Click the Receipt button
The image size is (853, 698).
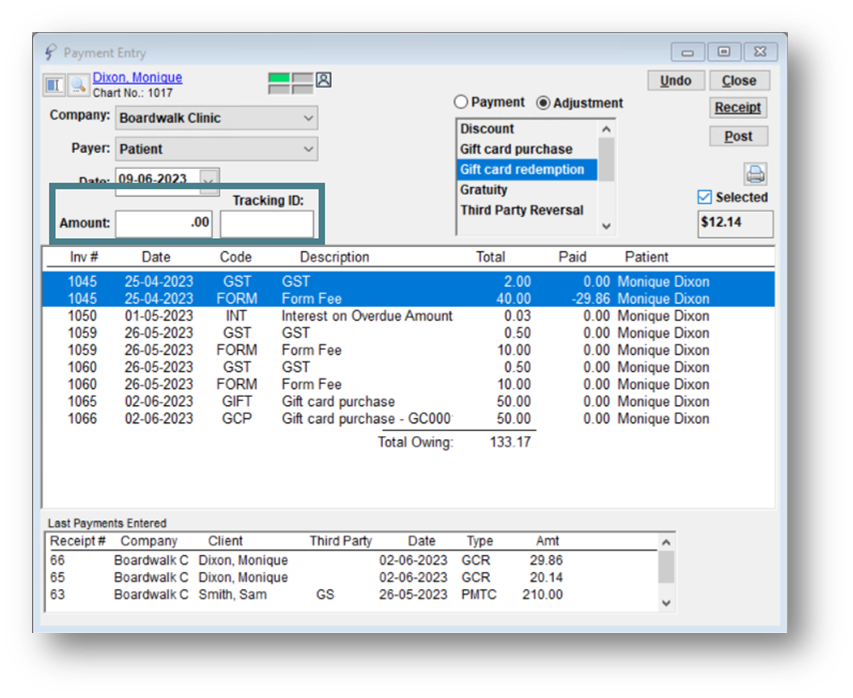[738, 108]
